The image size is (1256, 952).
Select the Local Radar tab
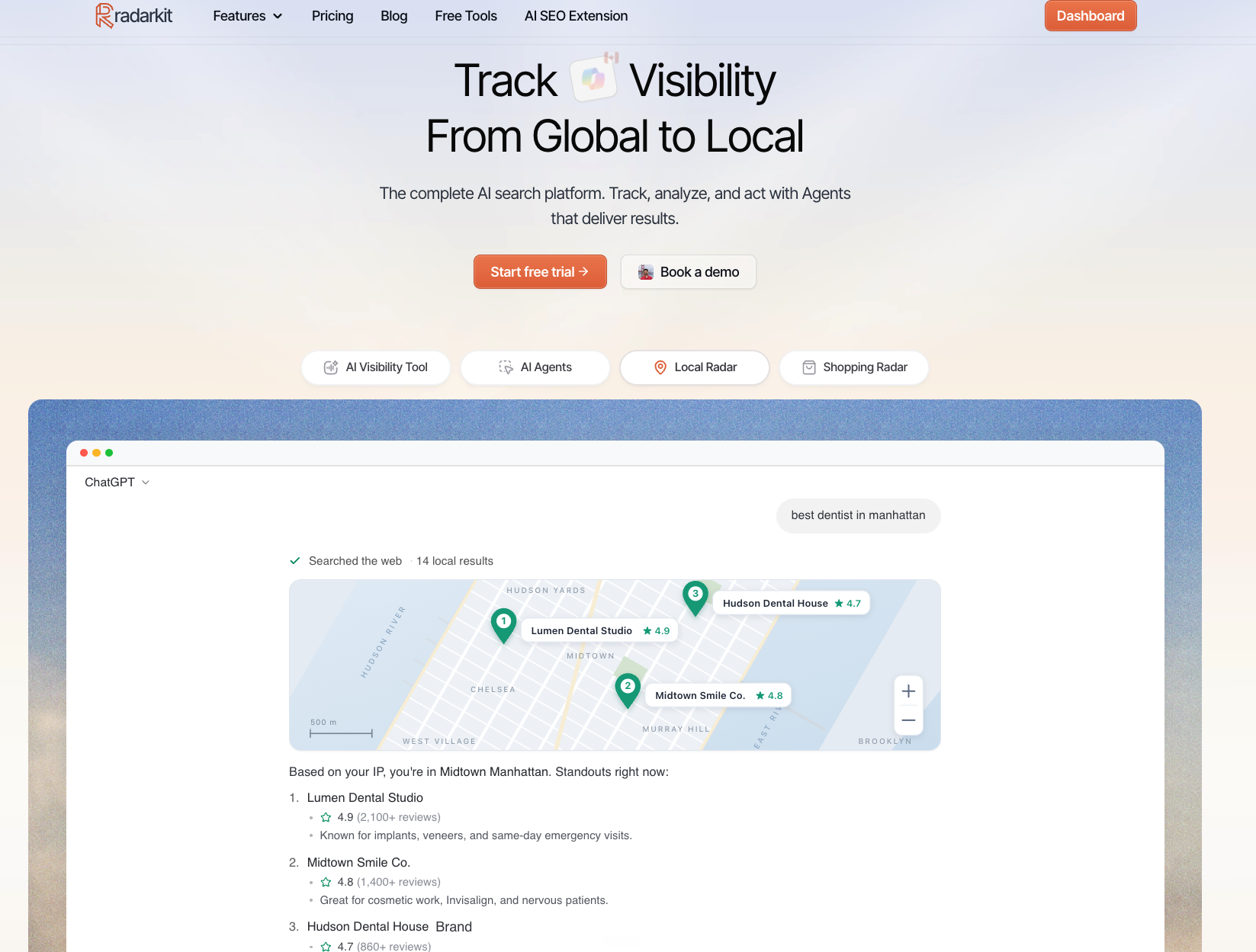(x=695, y=367)
